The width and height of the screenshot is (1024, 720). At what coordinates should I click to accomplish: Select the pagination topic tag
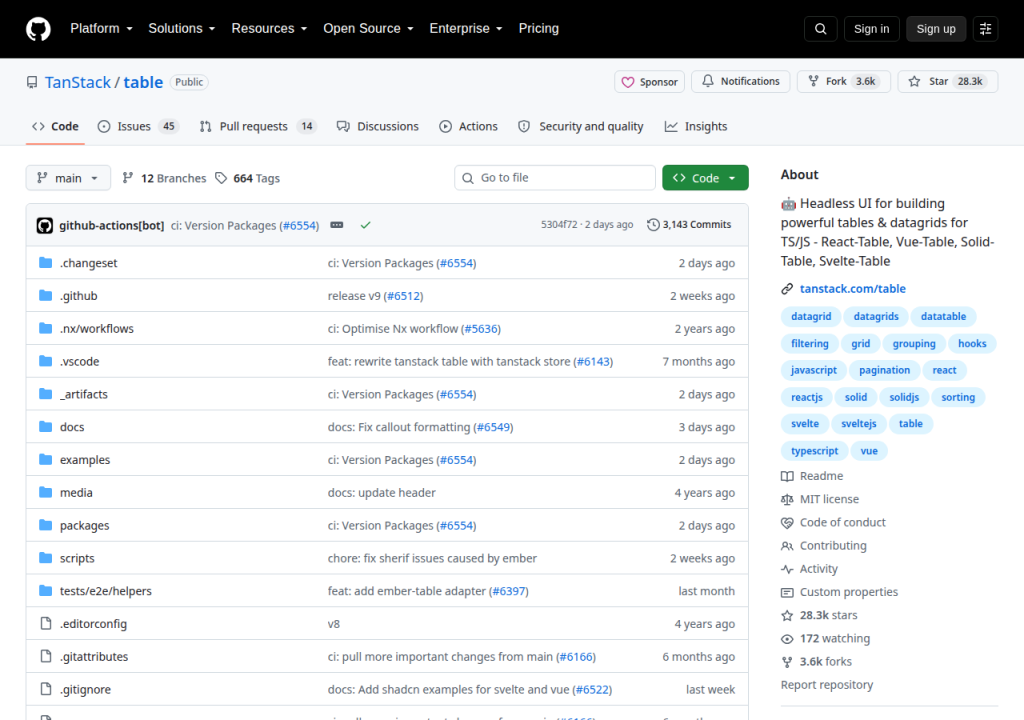pyautogui.click(x=884, y=370)
